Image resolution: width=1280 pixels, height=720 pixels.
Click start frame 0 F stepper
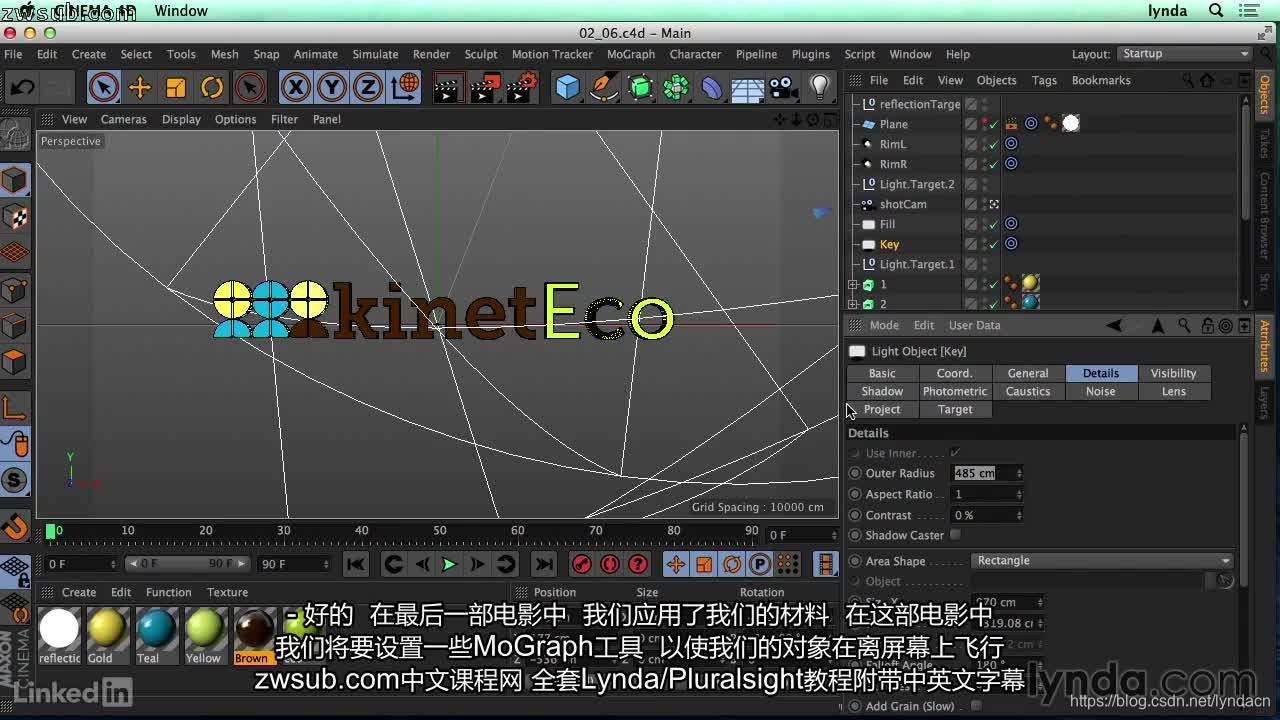click(x=112, y=564)
